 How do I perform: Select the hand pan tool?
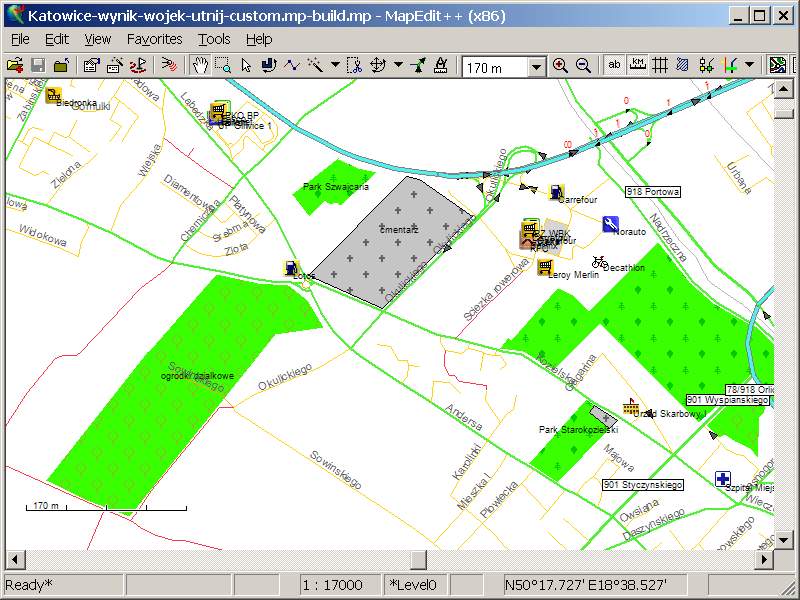200,66
